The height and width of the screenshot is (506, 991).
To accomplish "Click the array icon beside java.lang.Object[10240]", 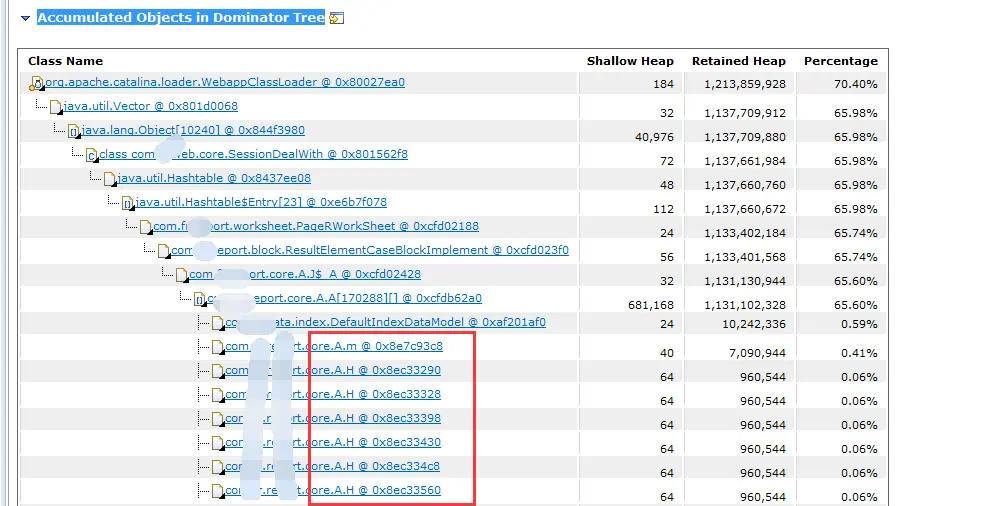I will pos(73,131).
